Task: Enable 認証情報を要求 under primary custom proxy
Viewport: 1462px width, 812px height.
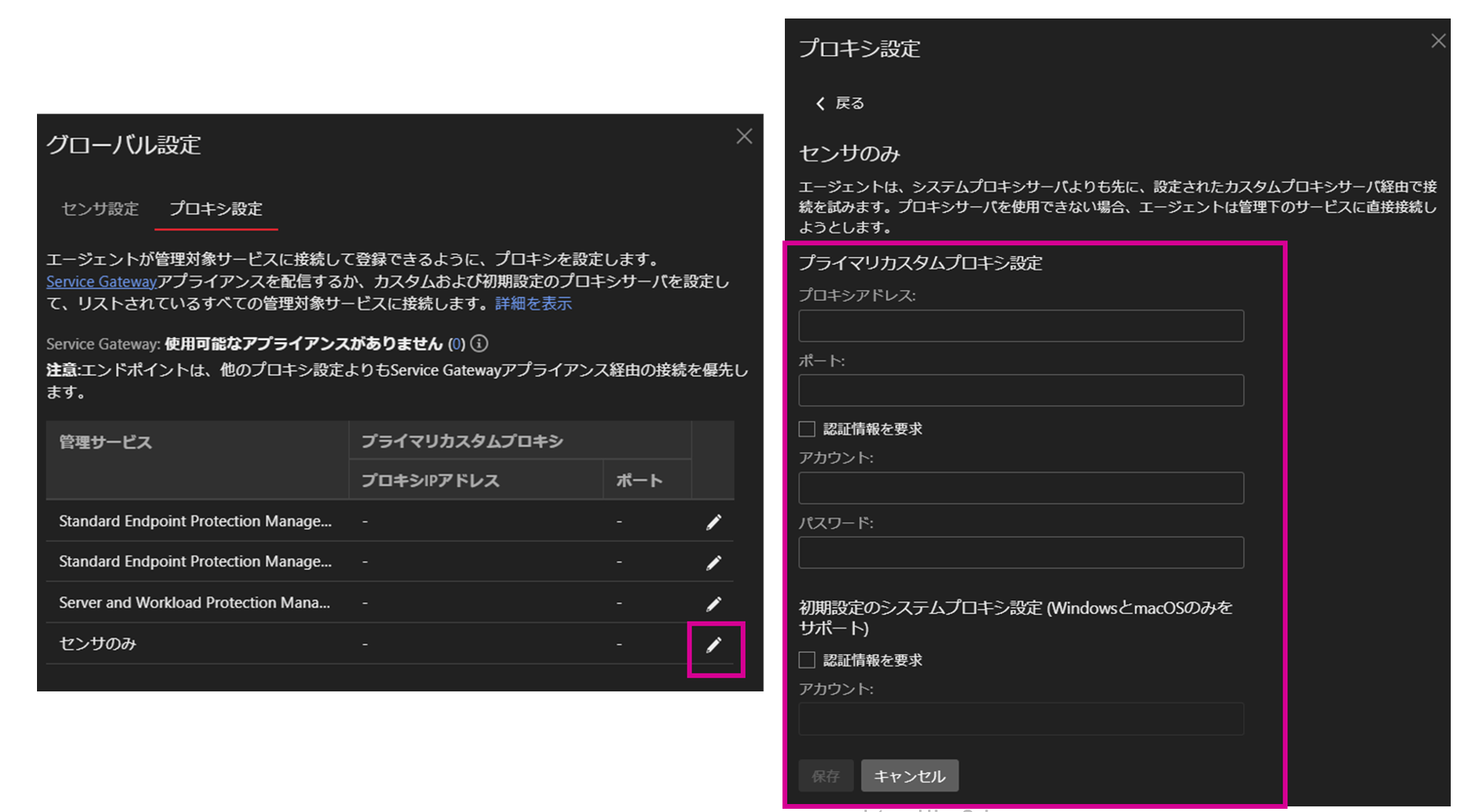Action: [807, 429]
